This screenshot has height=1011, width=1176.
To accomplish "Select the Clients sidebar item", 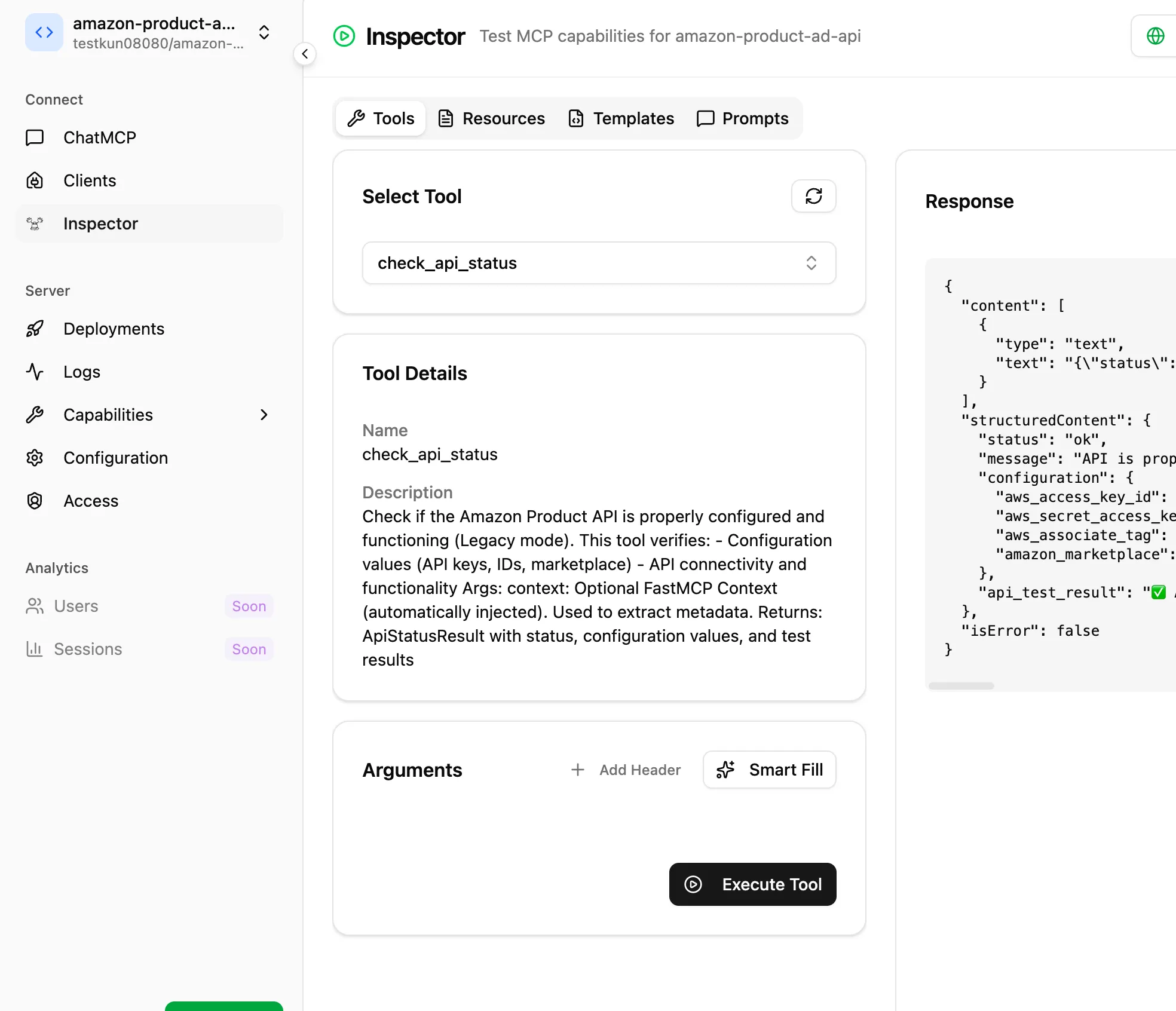I will [x=89, y=180].
